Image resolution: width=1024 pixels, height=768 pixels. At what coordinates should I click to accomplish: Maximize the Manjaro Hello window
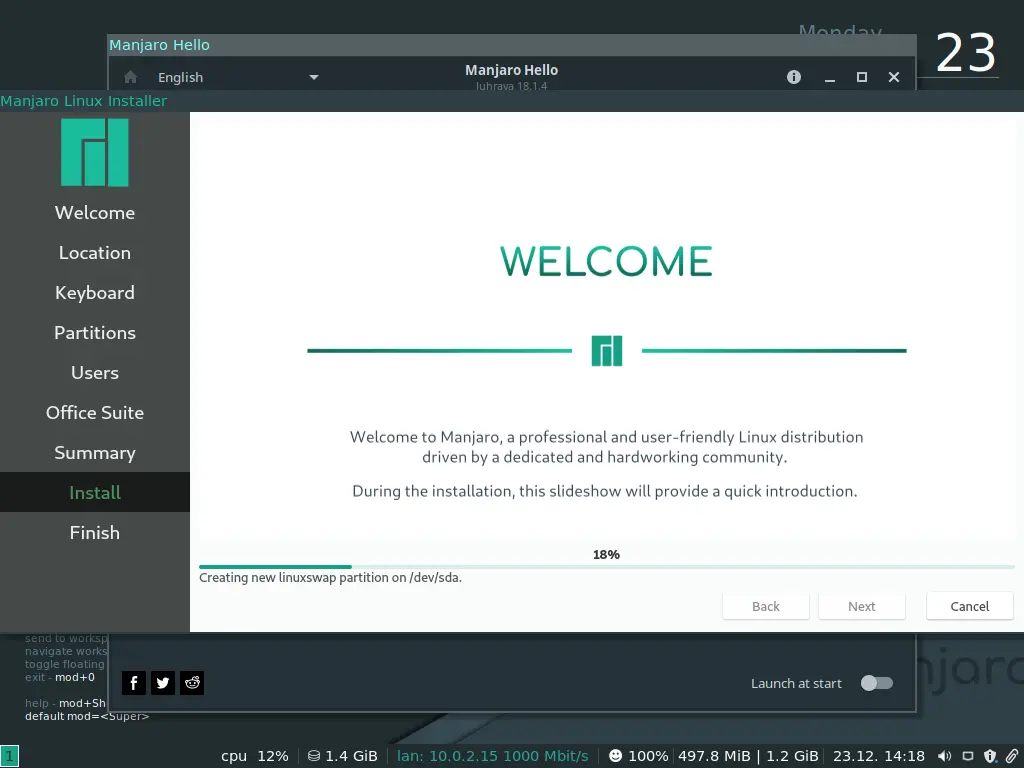point(861,77)
